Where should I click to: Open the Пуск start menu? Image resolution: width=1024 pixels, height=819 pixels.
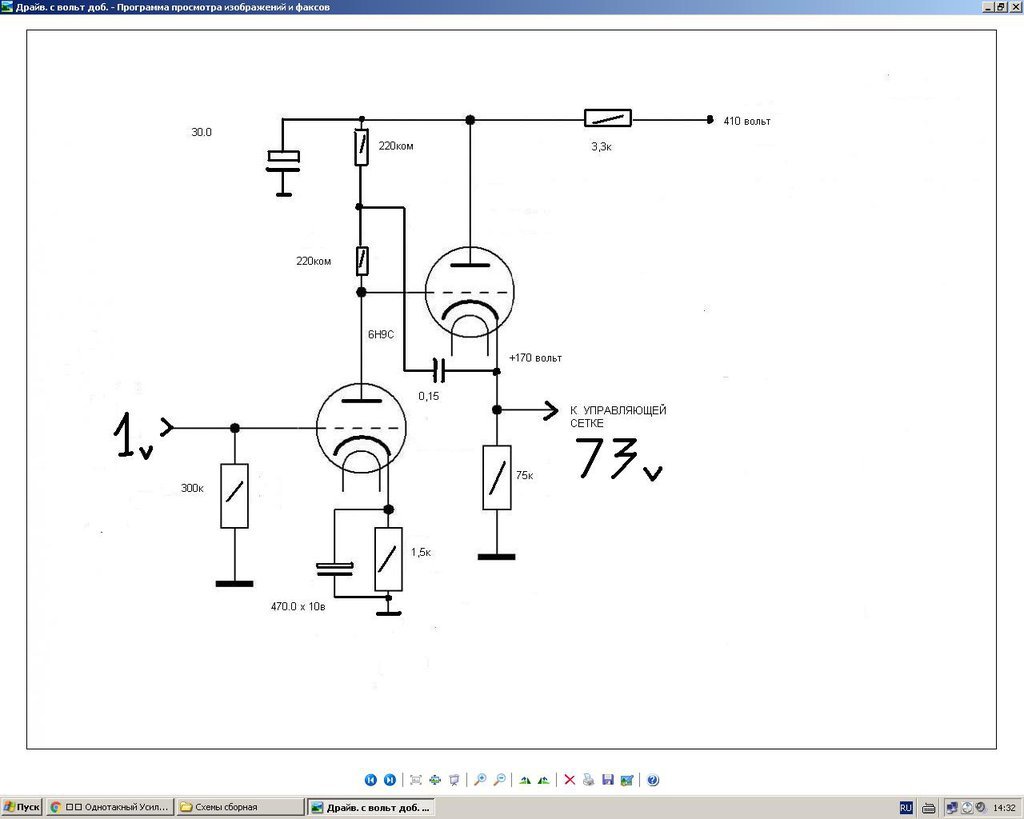click(22, 807)
